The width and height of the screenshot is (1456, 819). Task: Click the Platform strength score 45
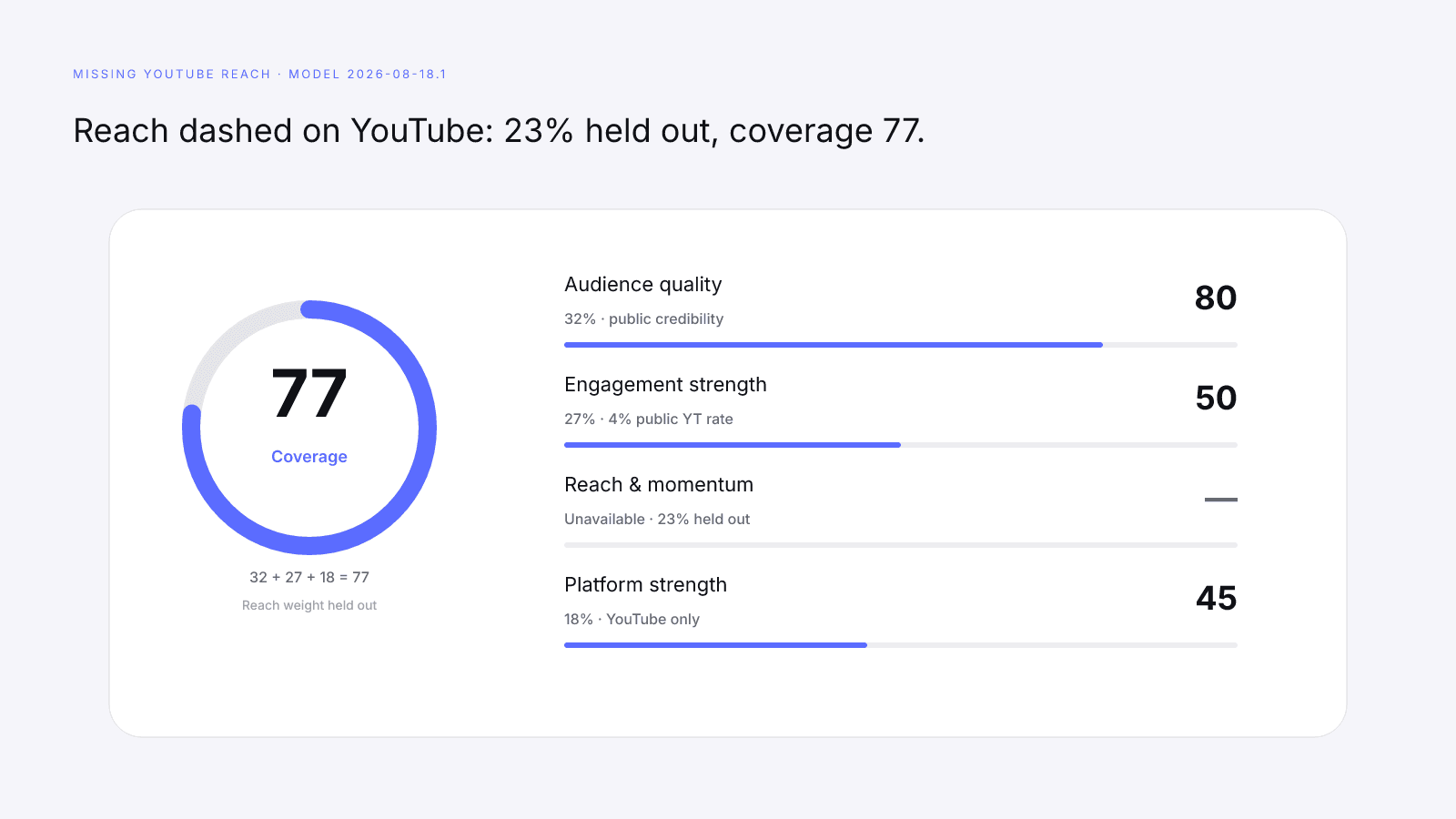[1216, 598]
